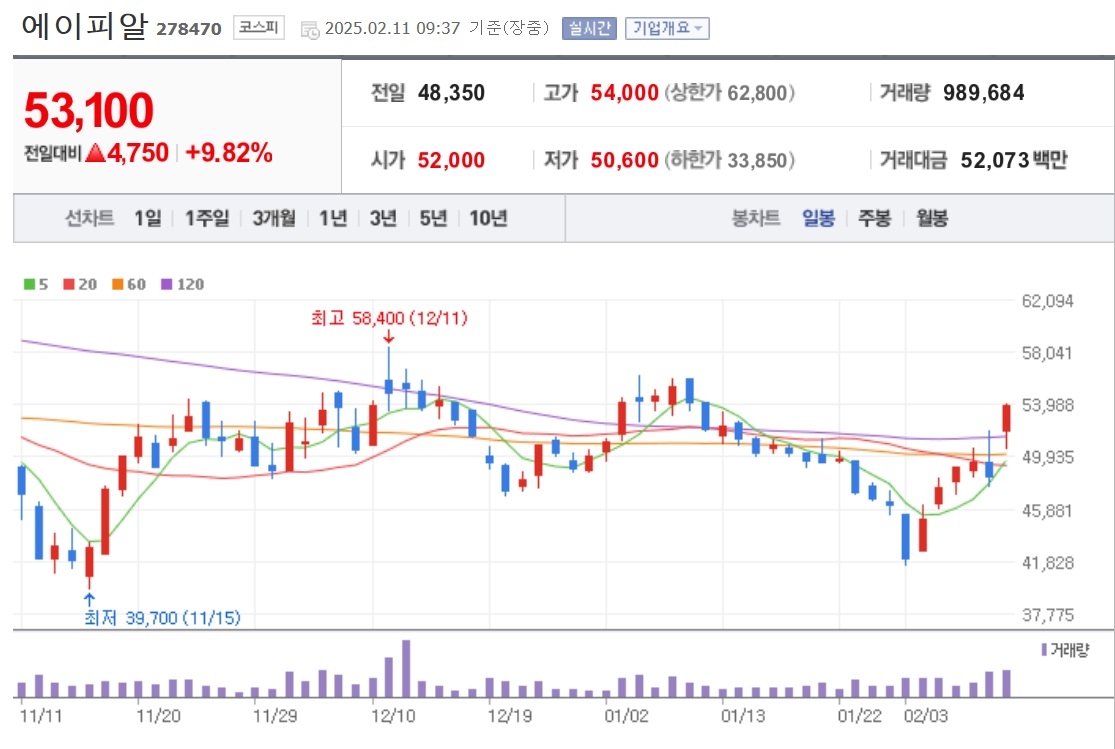Show the 10년 line chart

pos(488,218)
